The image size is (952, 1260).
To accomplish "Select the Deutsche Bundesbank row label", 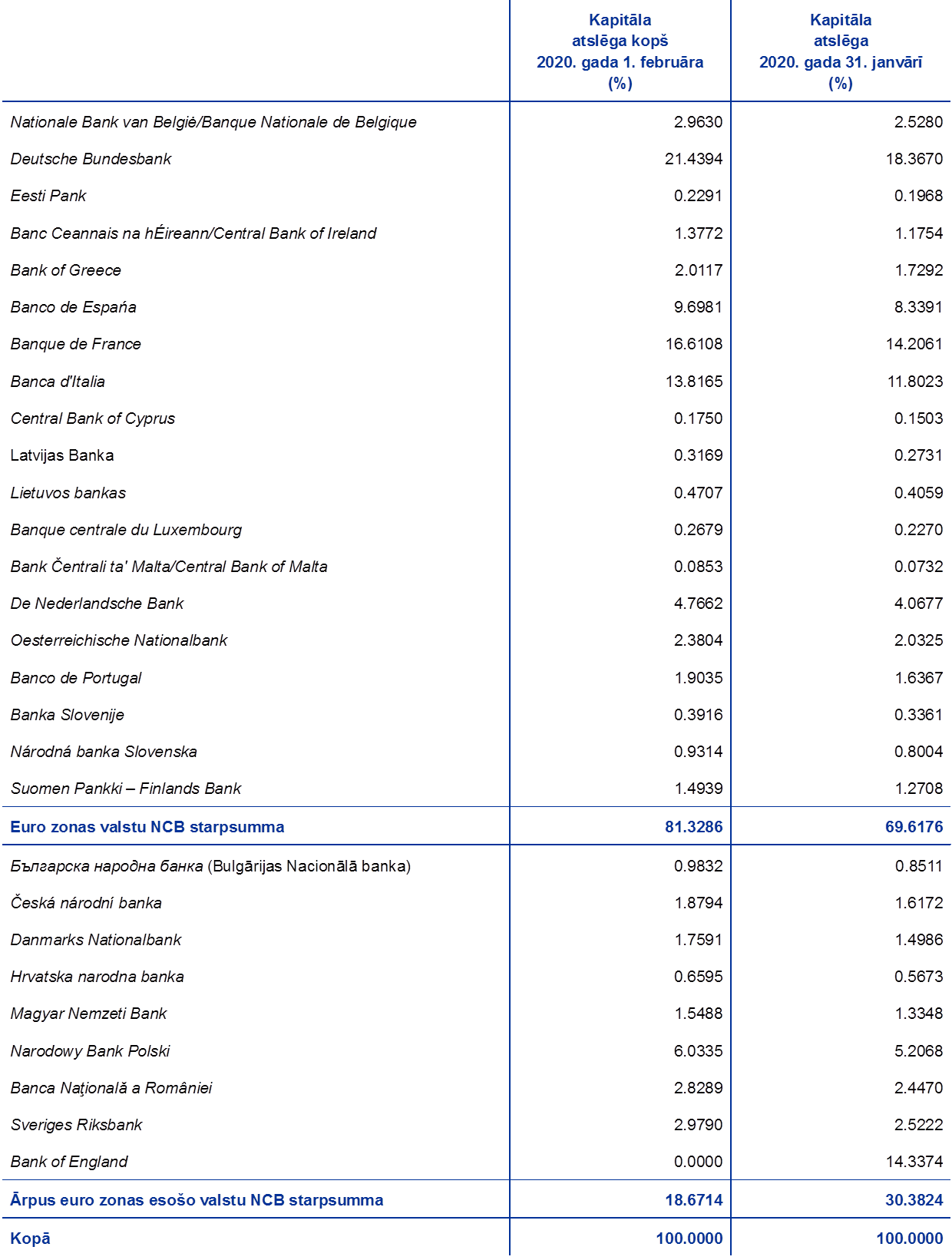I will (91, 159).
